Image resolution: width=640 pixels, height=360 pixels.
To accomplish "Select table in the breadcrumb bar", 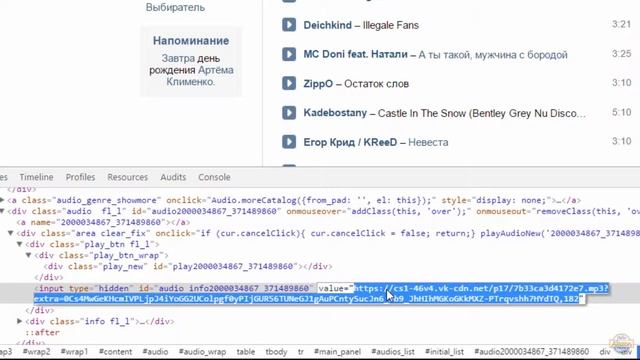I will (246, 351).
